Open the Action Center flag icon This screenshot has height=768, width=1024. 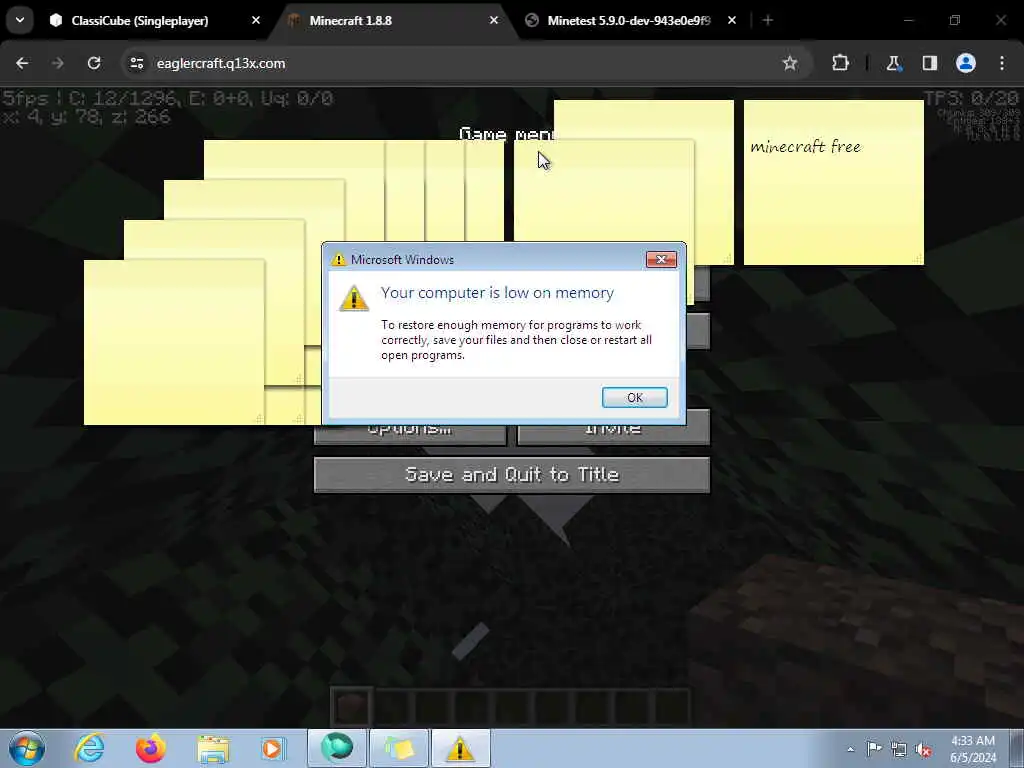(874, 749)
